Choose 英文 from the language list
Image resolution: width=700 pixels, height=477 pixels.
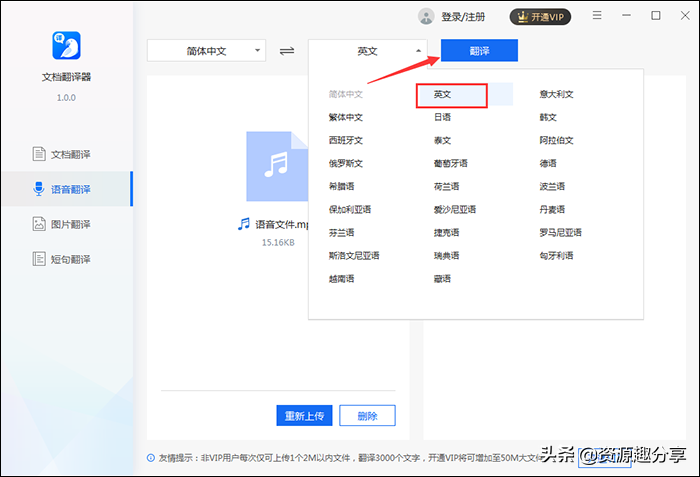(442, 94)
